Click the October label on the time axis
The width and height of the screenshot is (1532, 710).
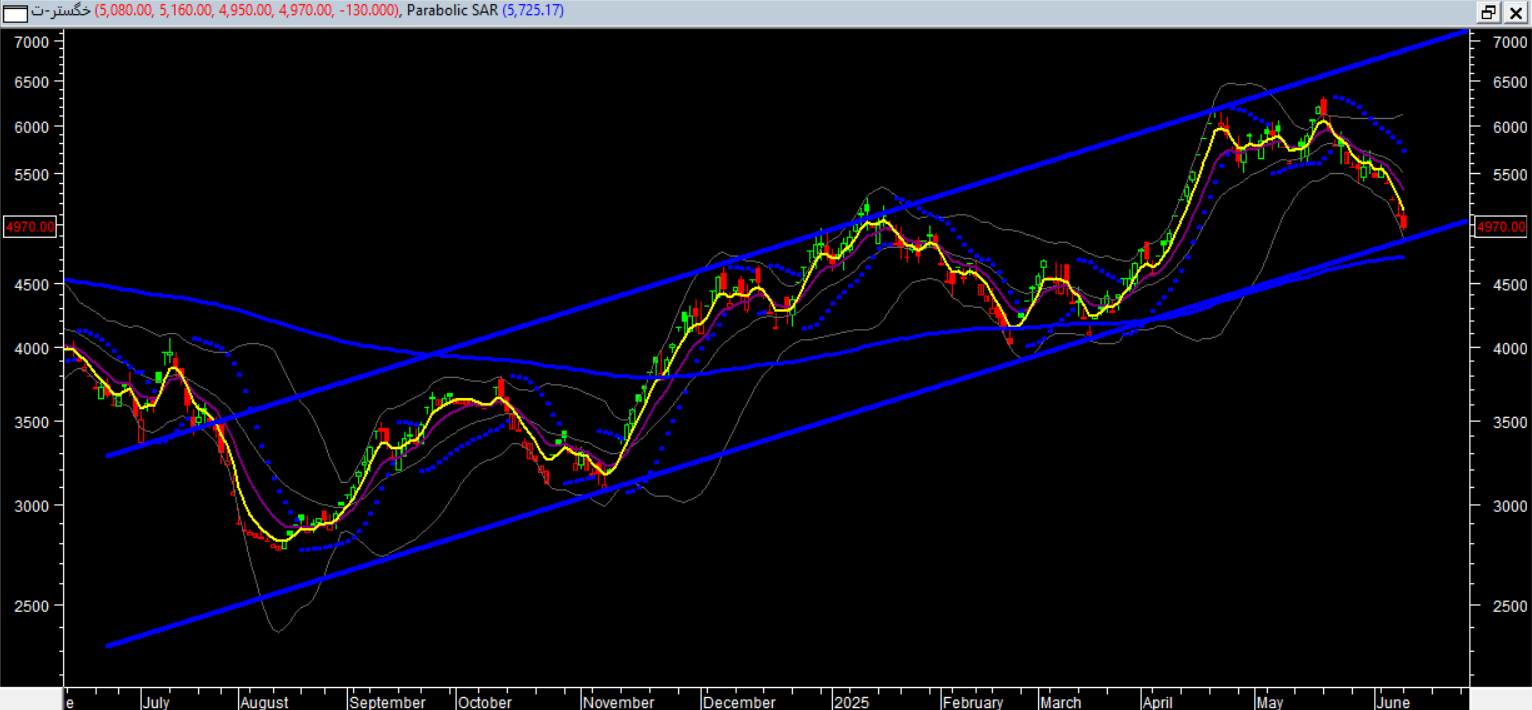(485, 702)
